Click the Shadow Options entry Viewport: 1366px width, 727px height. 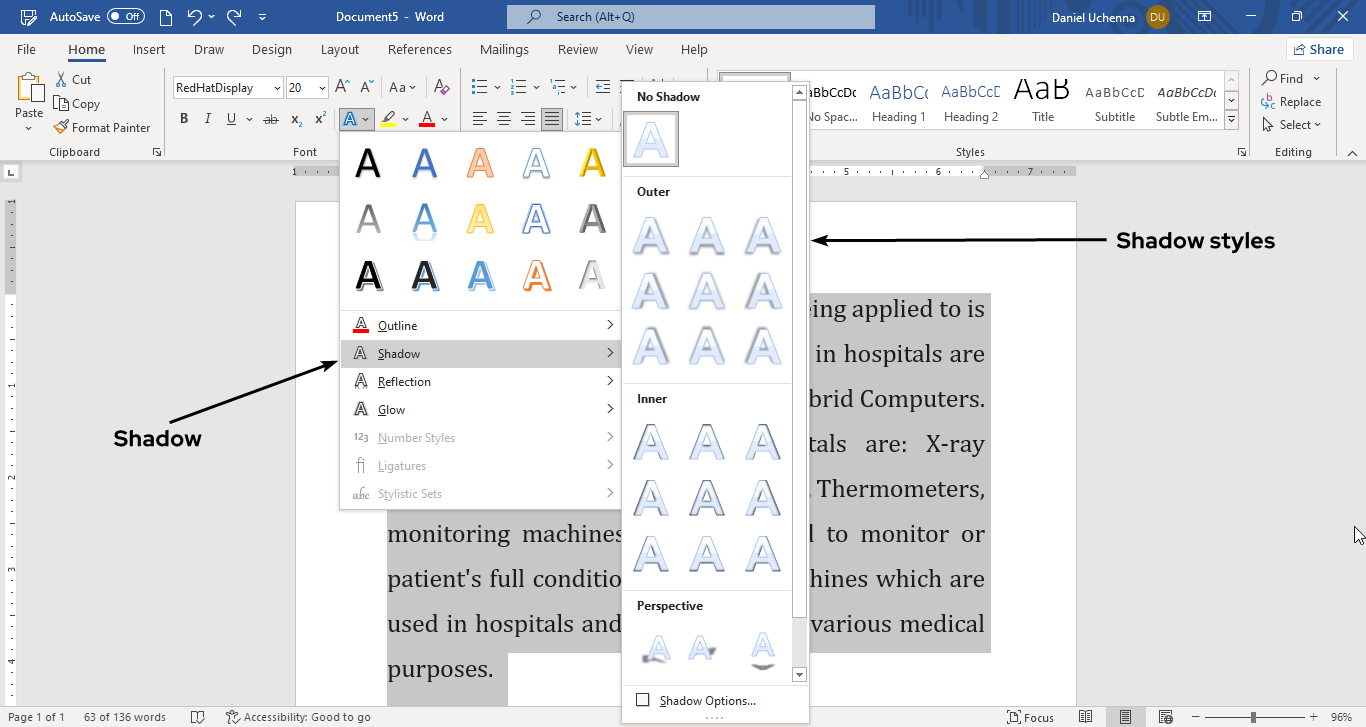[x=707, y=701]
